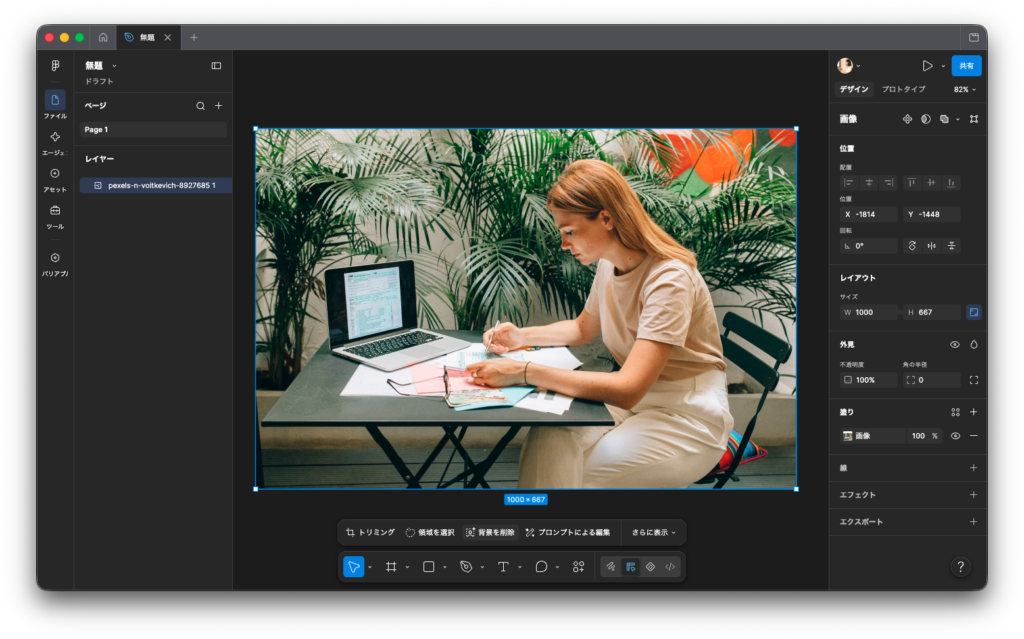Open the ファイル sidebar panel

pos(55,105)
